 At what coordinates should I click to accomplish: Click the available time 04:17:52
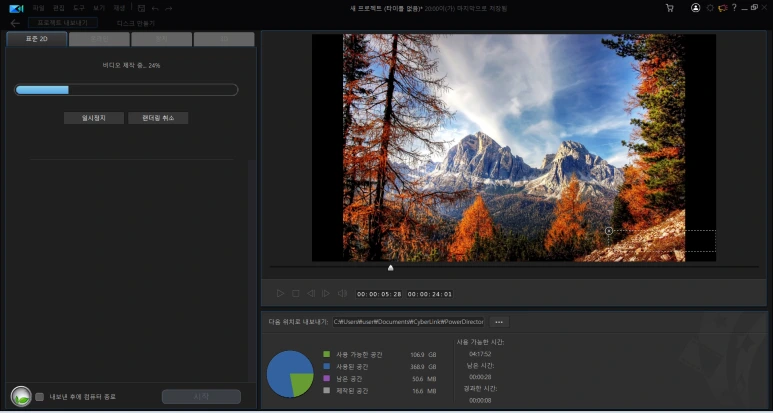tap(480, 354)
